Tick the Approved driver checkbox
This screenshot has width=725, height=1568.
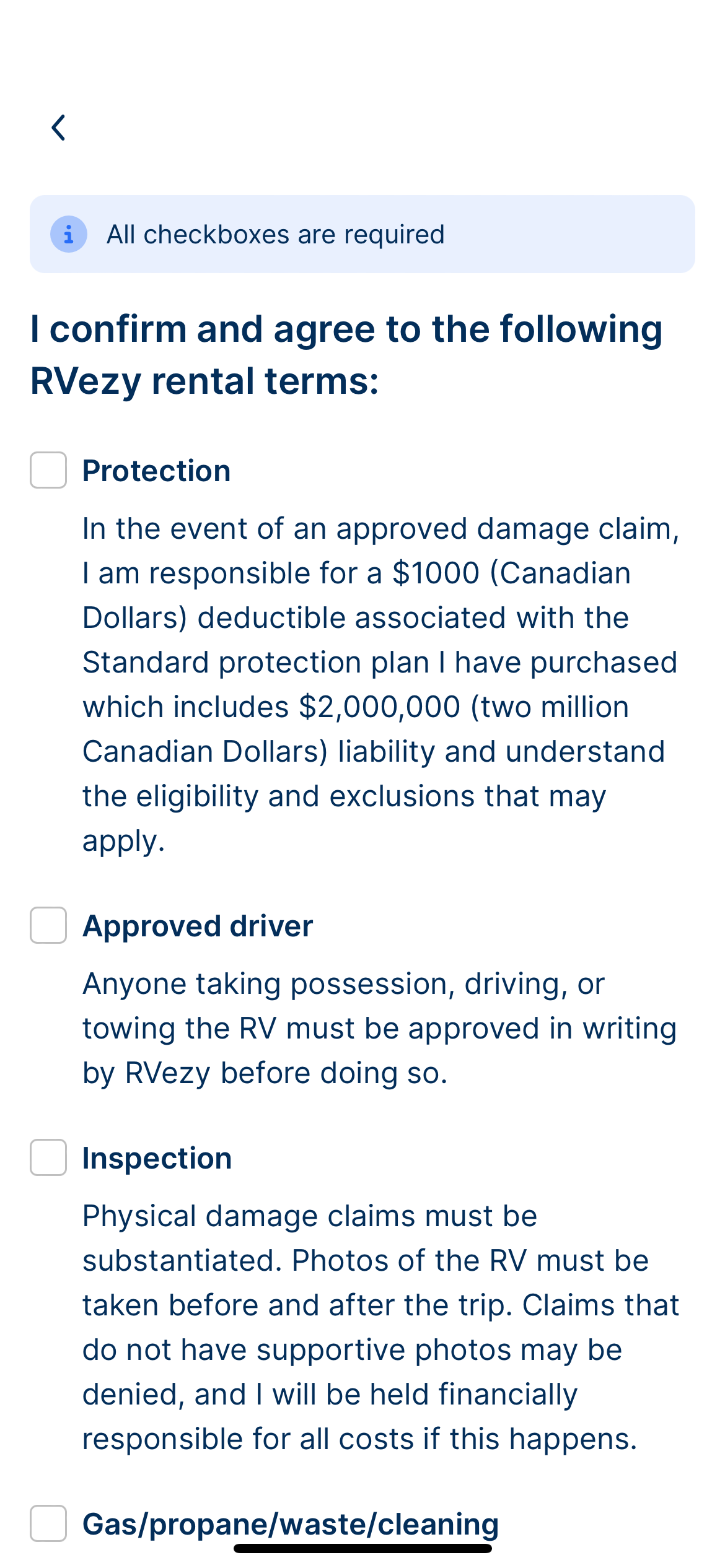(x=48, y=925)
